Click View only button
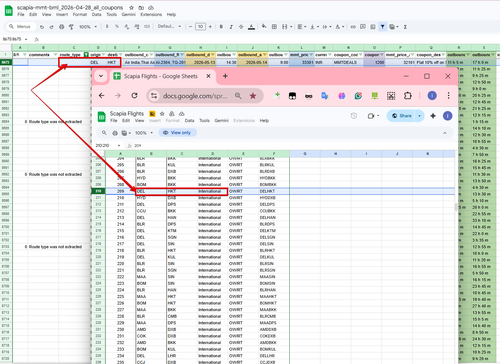The height and width of the screenshot is (364, 500). pyautogui.click(x=177, y=133)
